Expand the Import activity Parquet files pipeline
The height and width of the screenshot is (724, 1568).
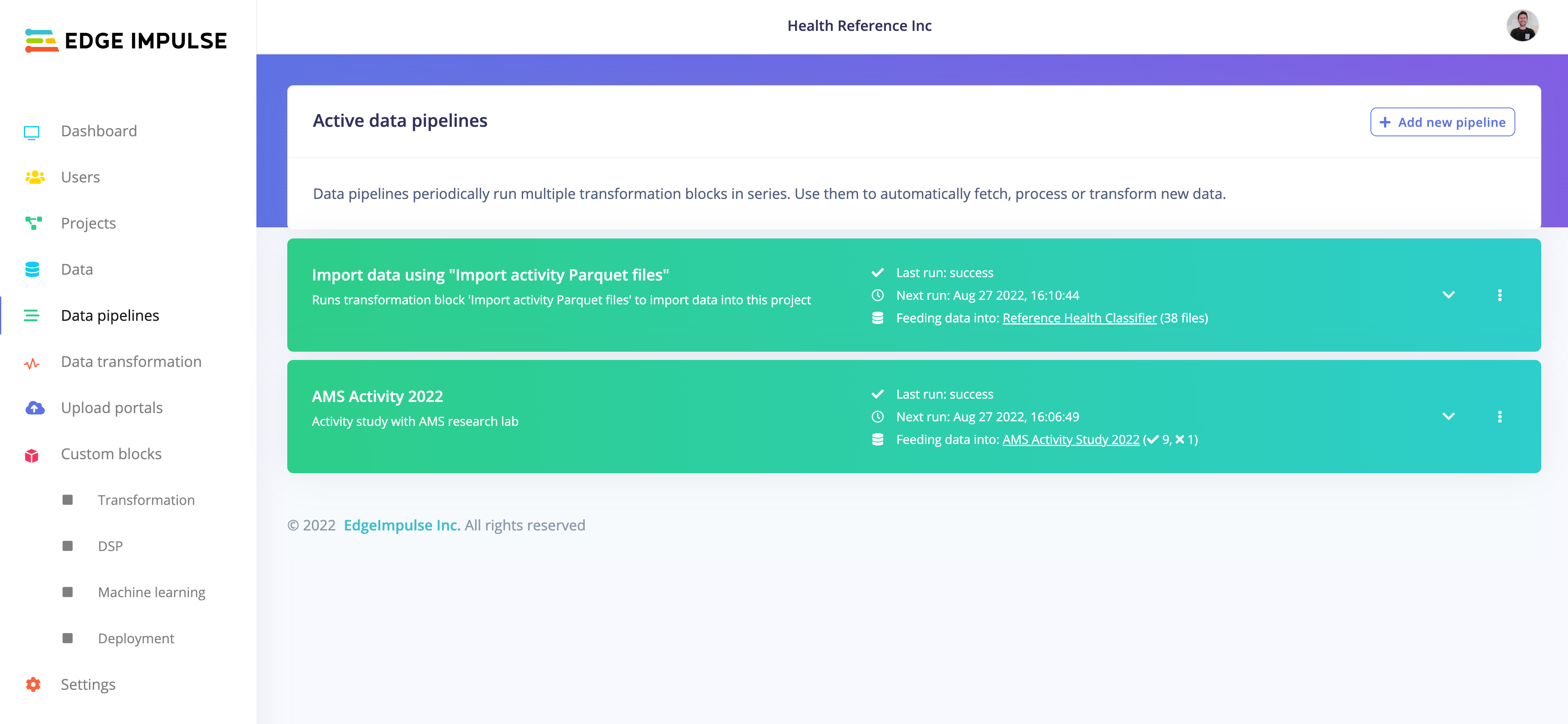click(1448, 295)
